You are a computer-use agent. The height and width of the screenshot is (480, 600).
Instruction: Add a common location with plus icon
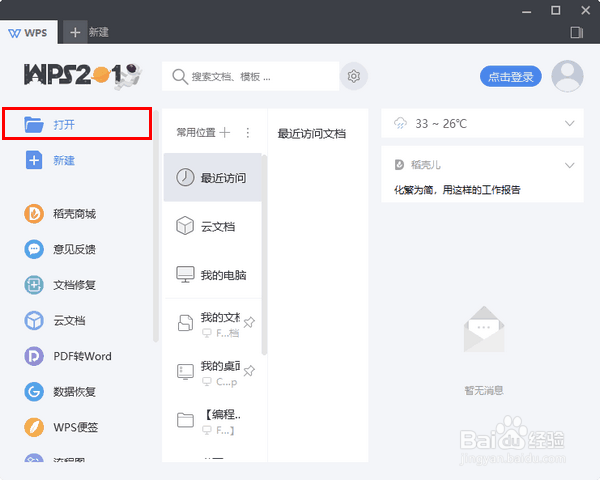click(x=225, y=132)
